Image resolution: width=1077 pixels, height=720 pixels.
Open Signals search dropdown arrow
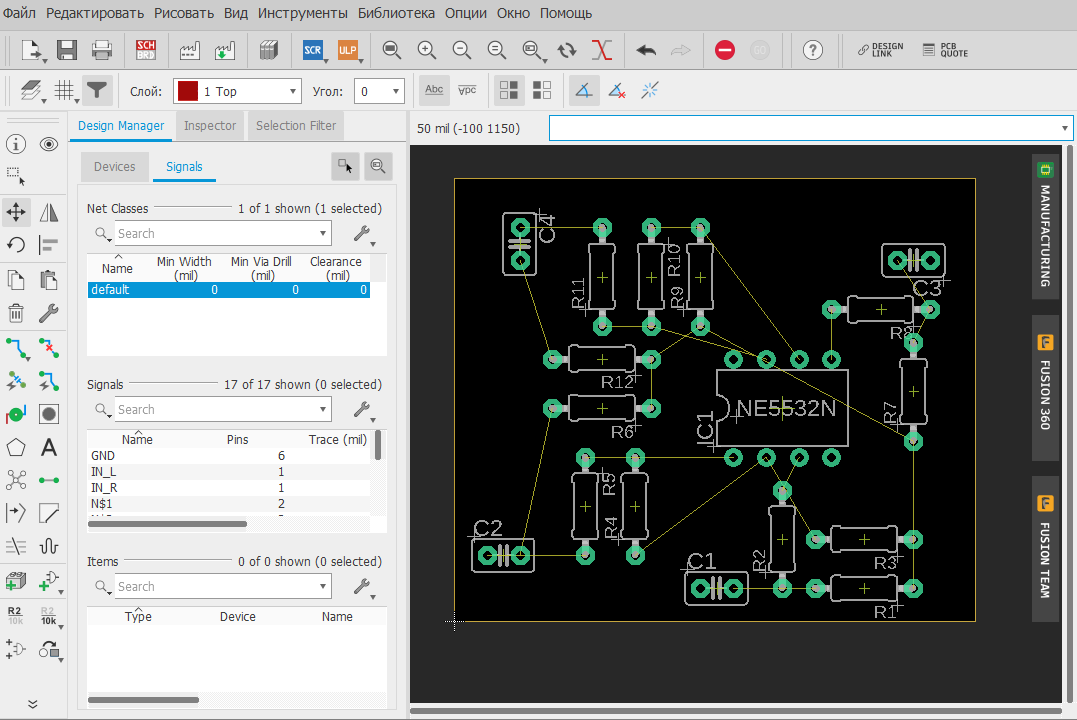point(322,409)
